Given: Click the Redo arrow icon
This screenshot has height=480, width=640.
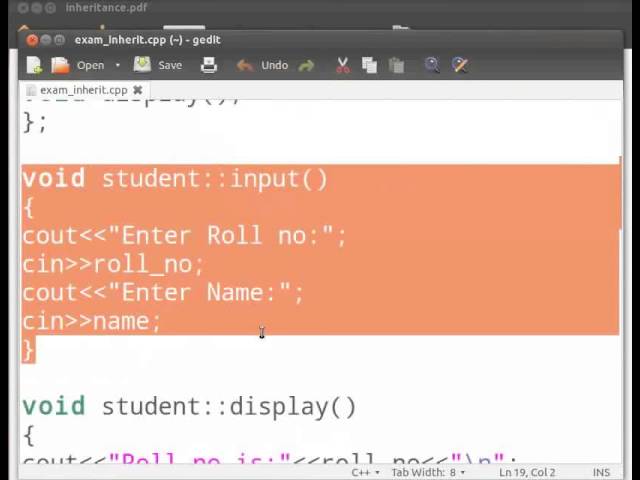Looking at the screenshot, I should click(307, 65).
